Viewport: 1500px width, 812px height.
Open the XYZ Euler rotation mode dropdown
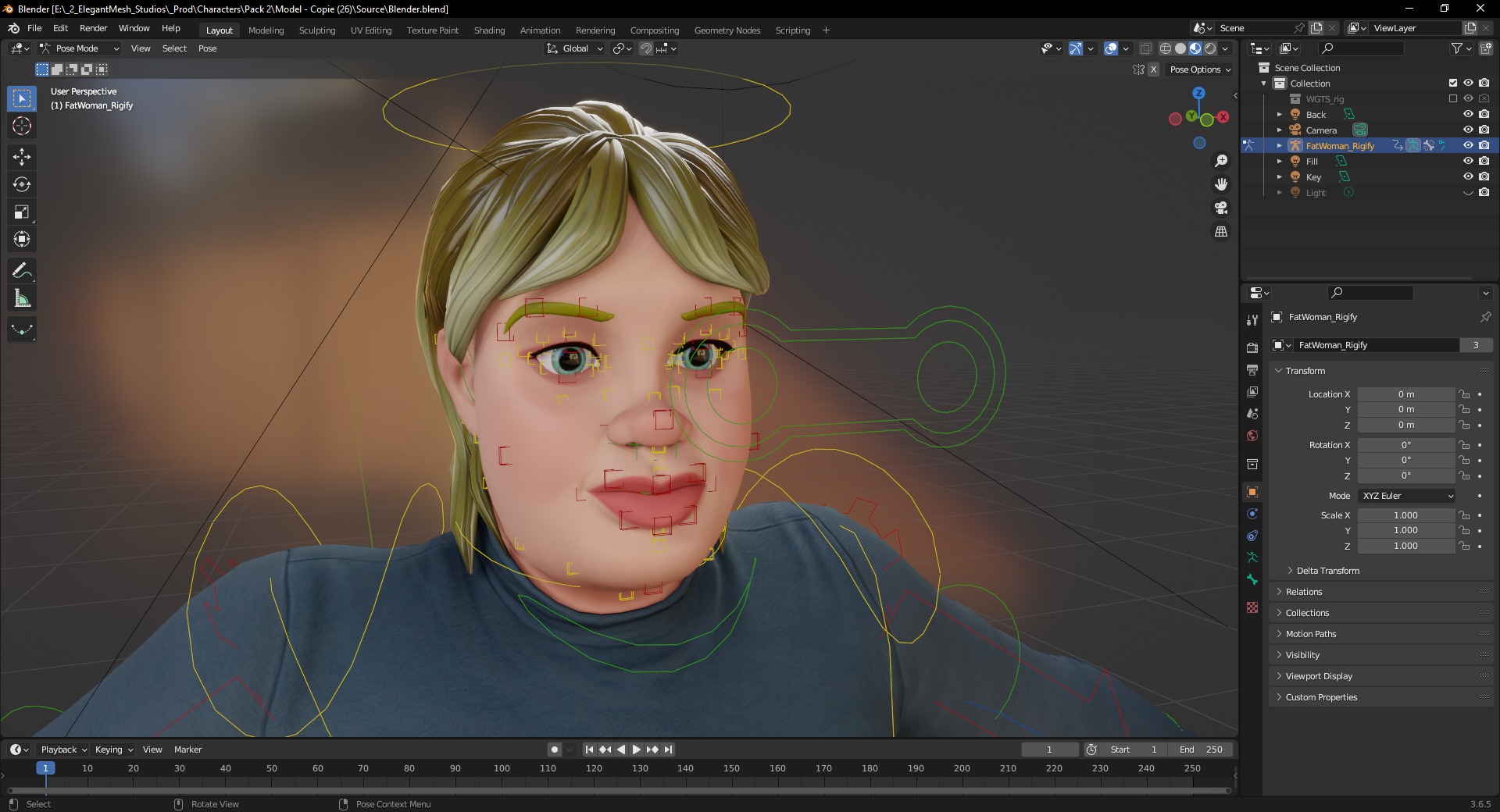point(1407,496)
